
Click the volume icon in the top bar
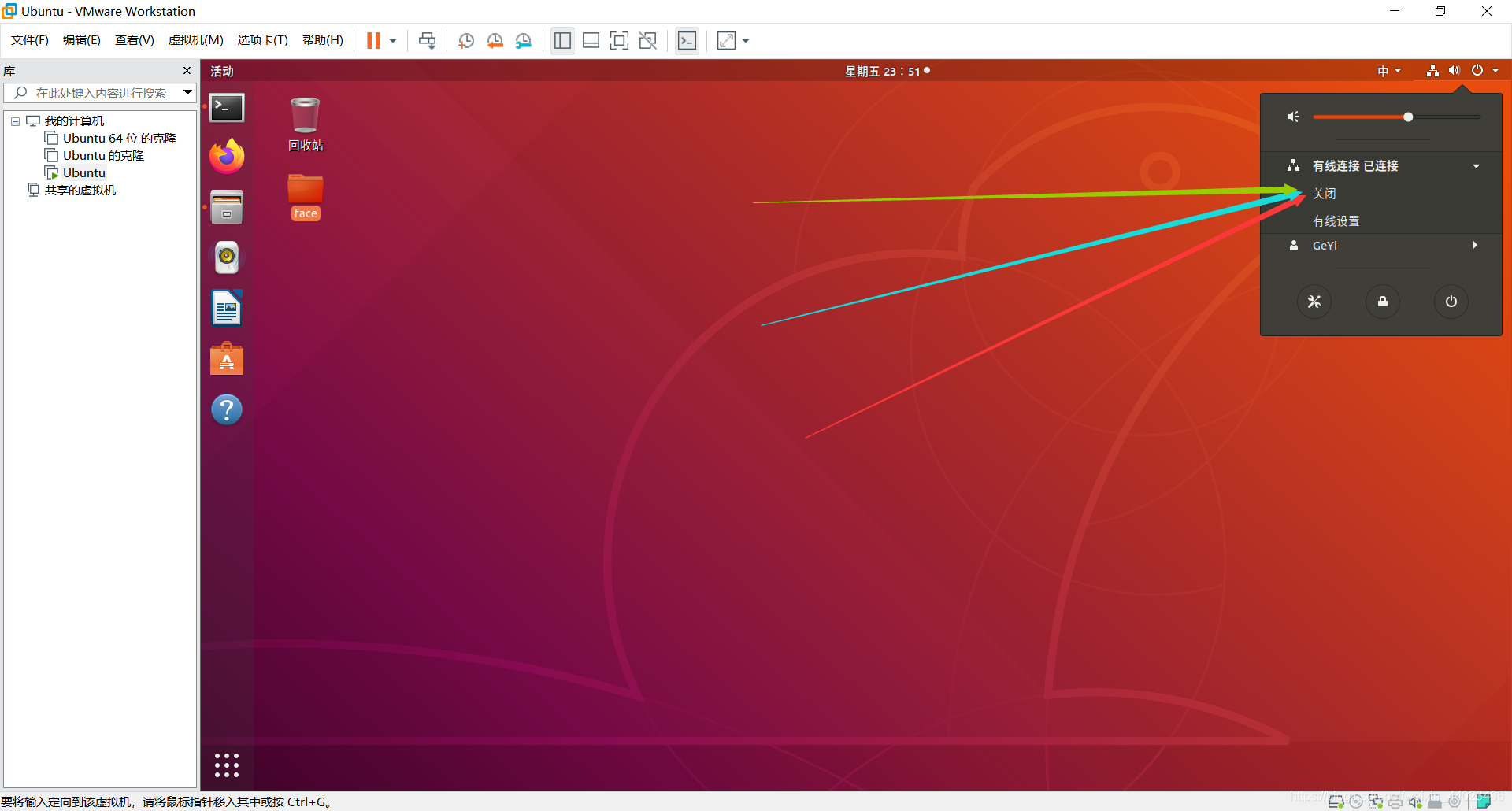click(1454, 71)
